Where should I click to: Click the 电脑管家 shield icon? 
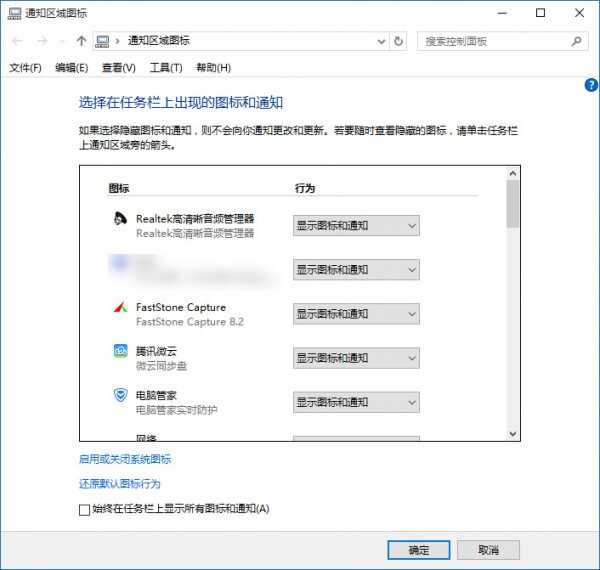coord(119,396)
